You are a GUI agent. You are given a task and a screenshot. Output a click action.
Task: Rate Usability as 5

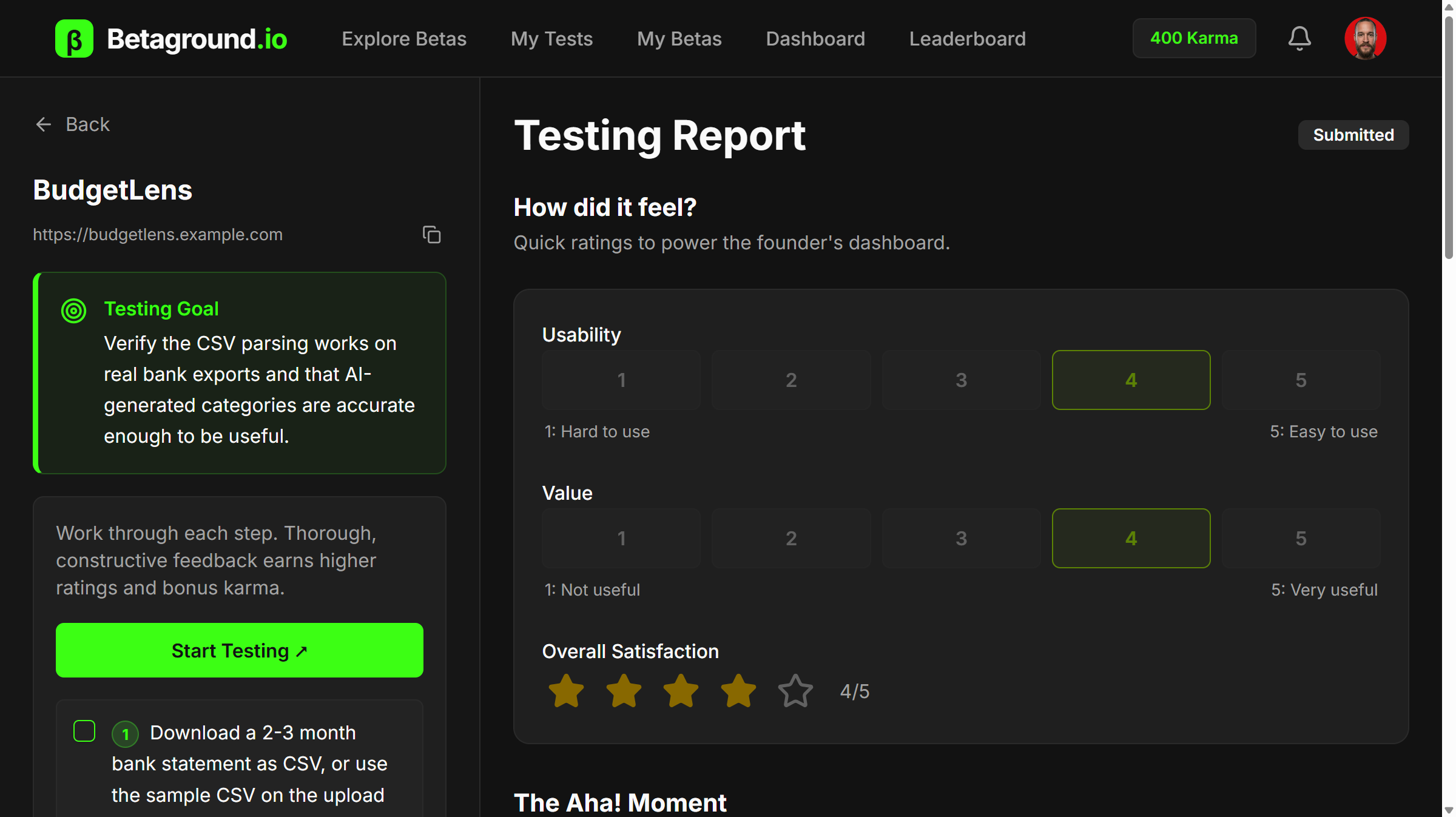pyautogui.click(x=1301, y=380)
